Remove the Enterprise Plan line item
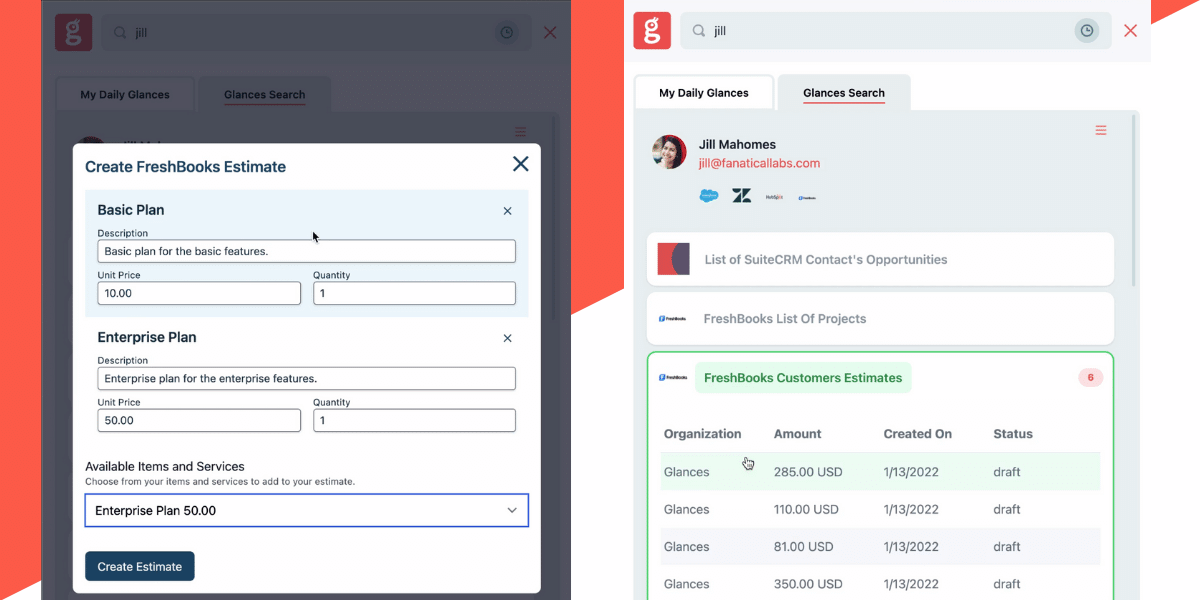The width and height of the screenshot is (1200, 600). [507, 338]
